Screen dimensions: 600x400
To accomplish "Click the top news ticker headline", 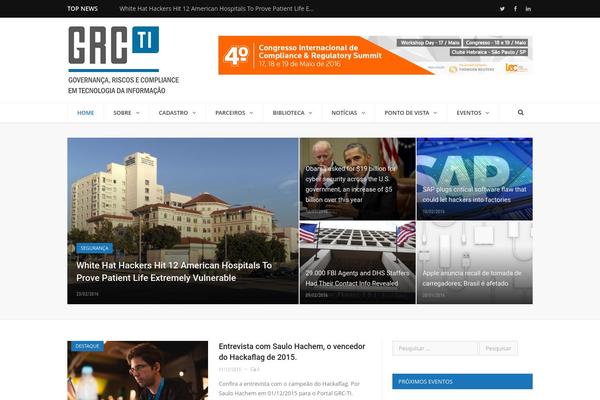I will click(x=216, y=8).
